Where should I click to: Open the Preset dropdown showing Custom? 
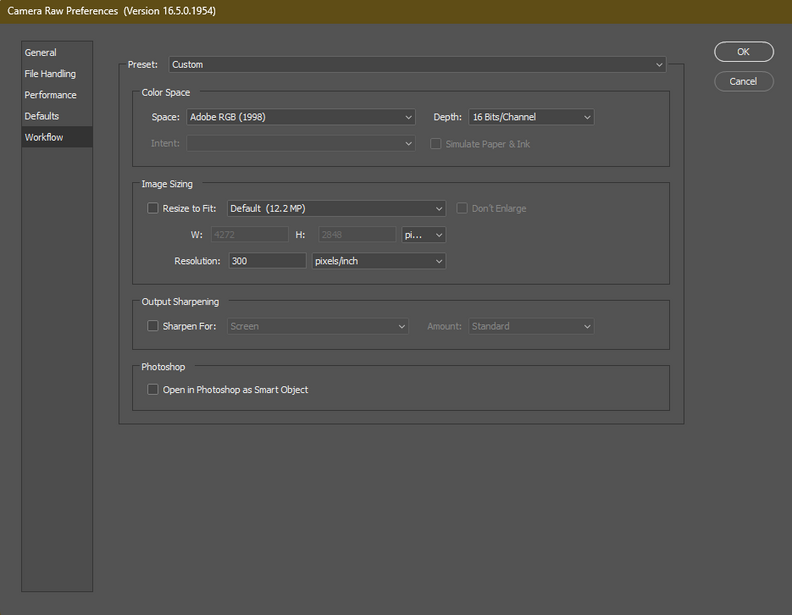pos(417,65)
